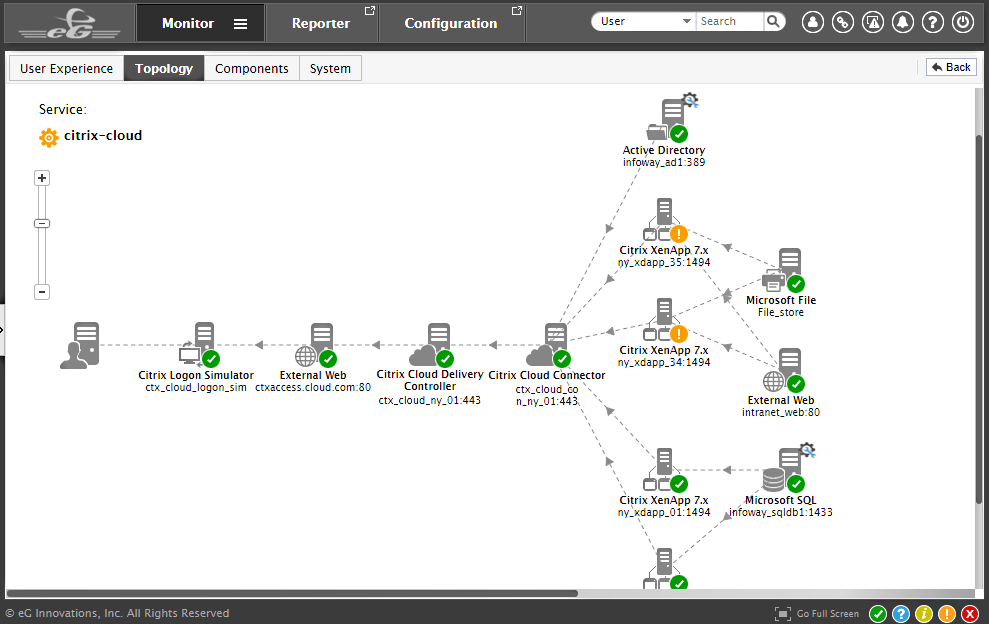The image size is (989, 624).
Task: Click the citrix-cloud service gear icon
Action: (x=49, y=137)
